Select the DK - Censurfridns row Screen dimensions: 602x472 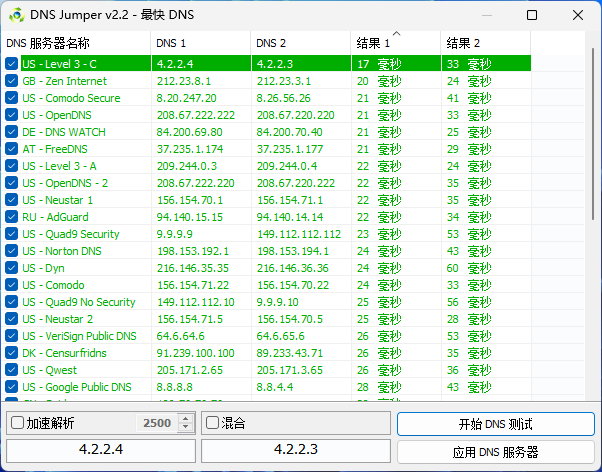point(268,353)
